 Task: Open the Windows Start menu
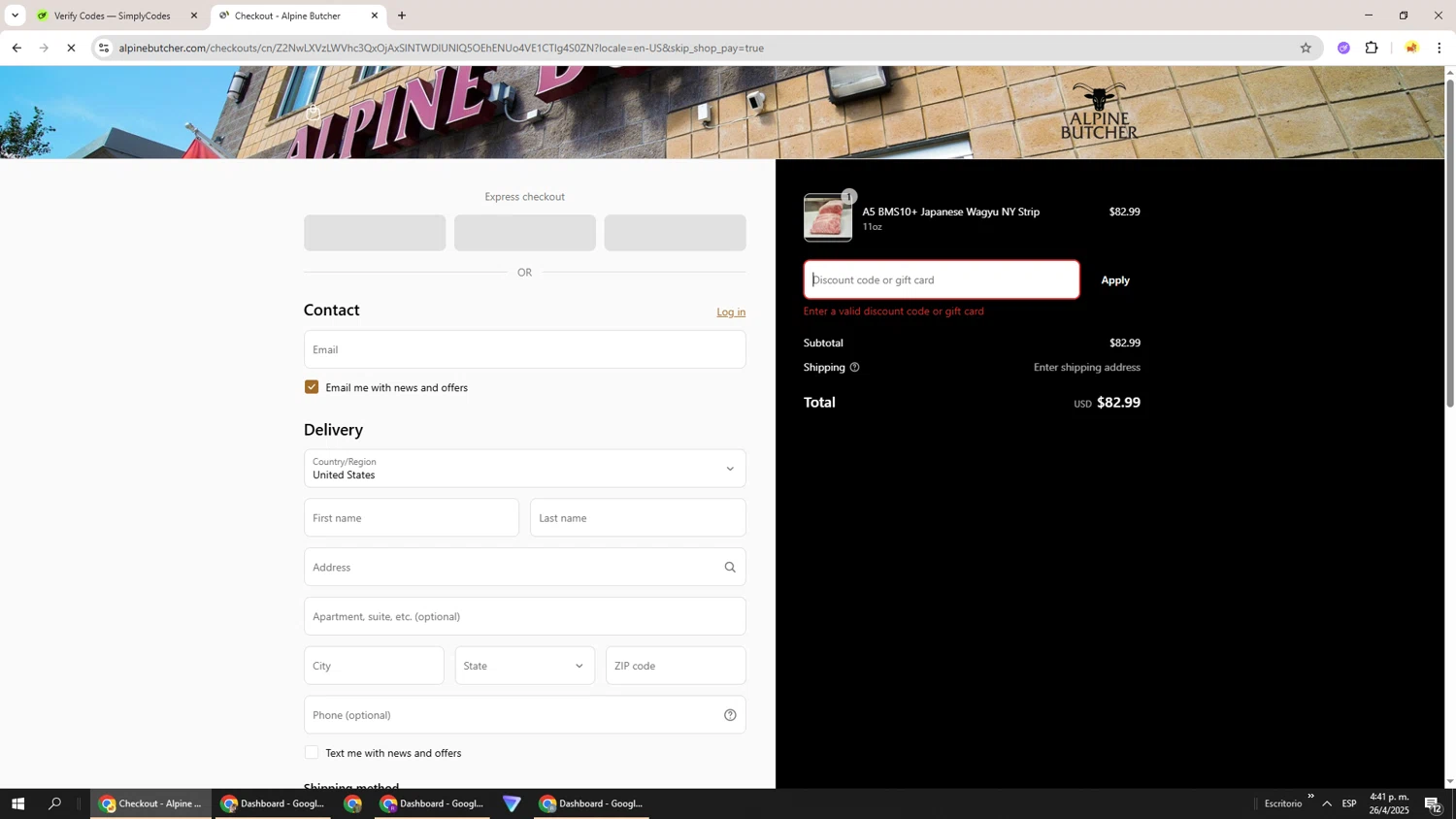tap(17, 803)
